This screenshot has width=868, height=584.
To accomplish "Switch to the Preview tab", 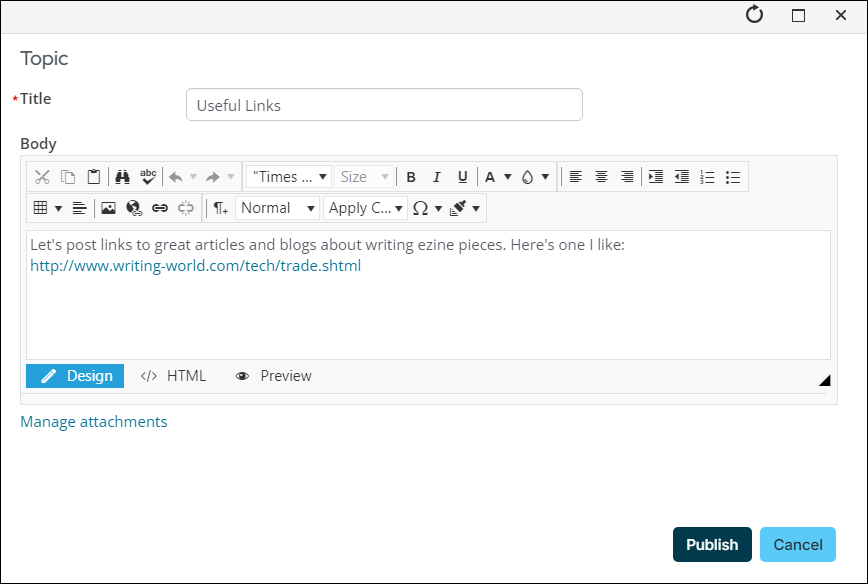I will [273, 376].
